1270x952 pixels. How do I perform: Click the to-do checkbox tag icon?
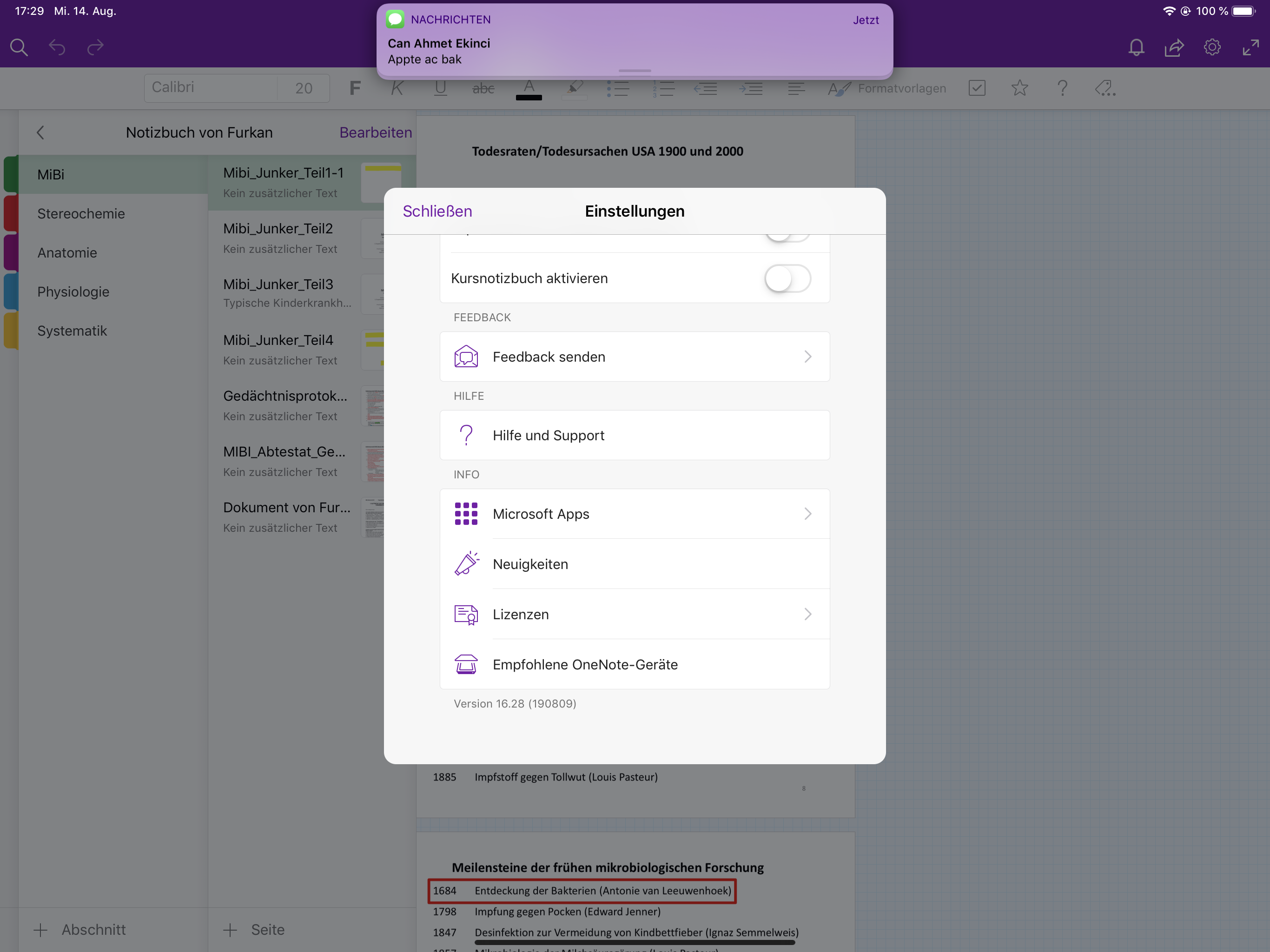[x=977, y=88]
